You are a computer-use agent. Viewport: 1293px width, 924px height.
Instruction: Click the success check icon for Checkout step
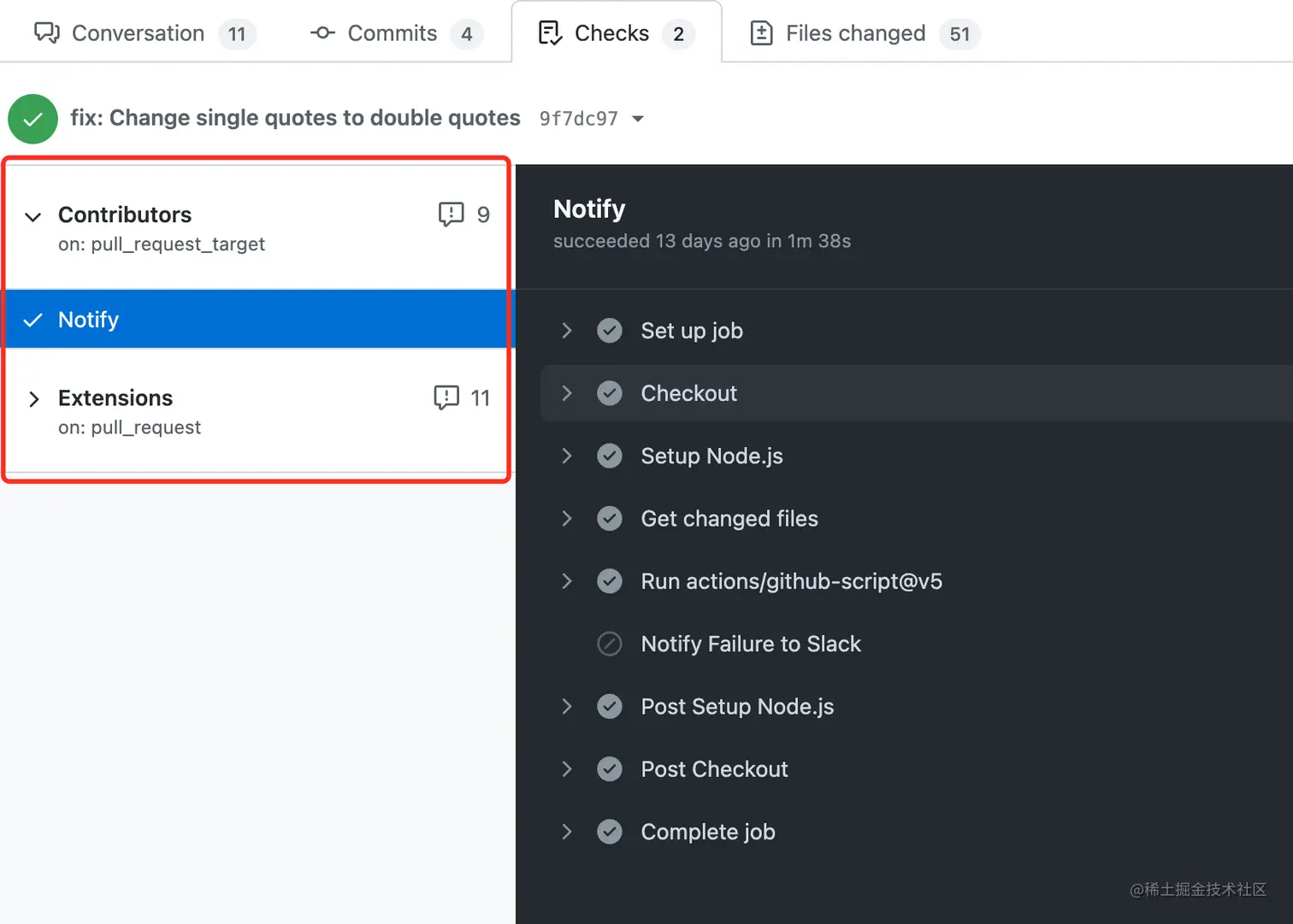point(610,393)
